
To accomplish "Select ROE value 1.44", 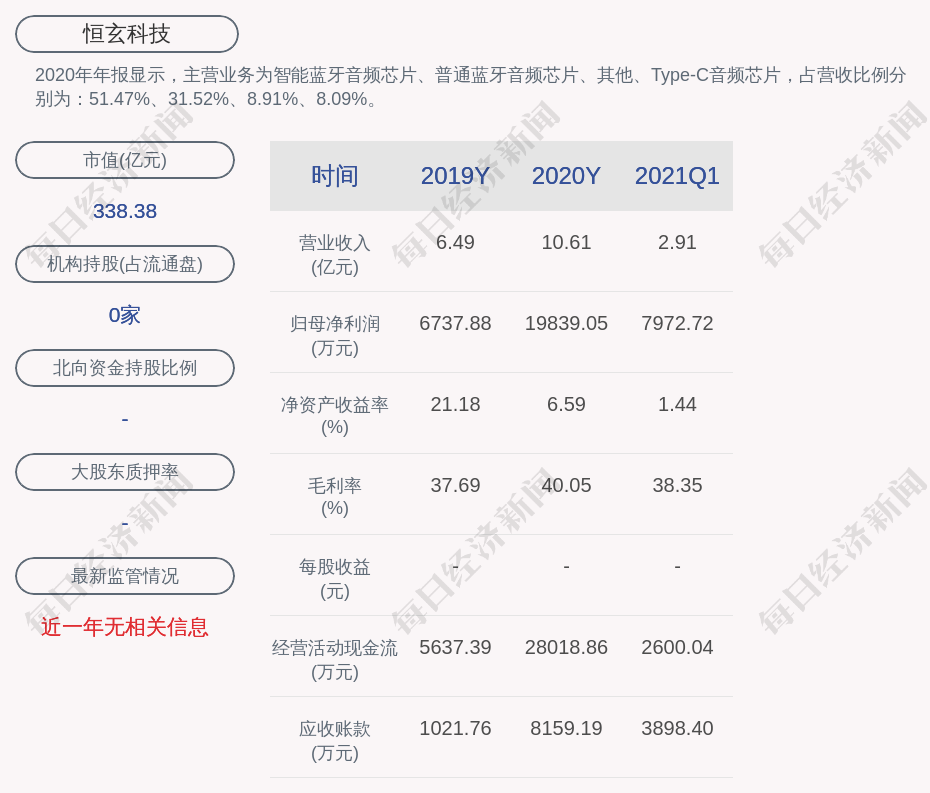I will point(677,405).
